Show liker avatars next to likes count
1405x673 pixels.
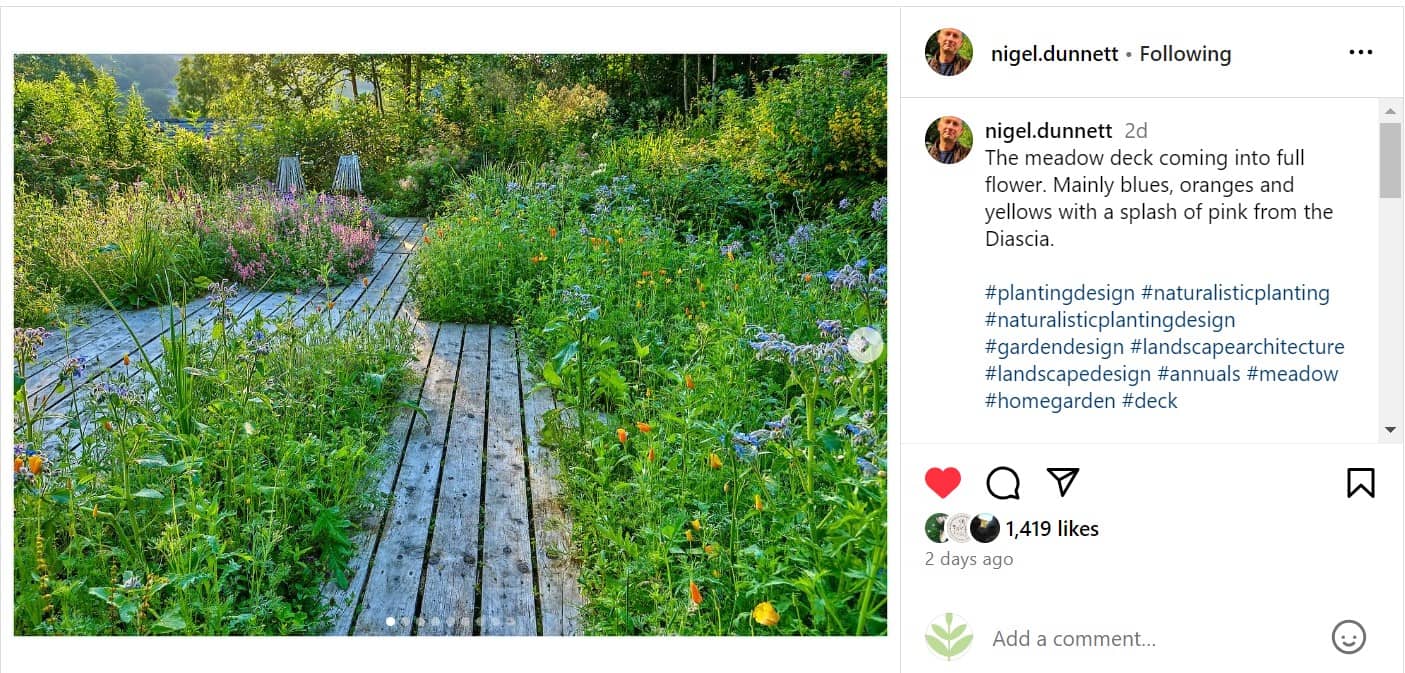[x=961, y=528]
